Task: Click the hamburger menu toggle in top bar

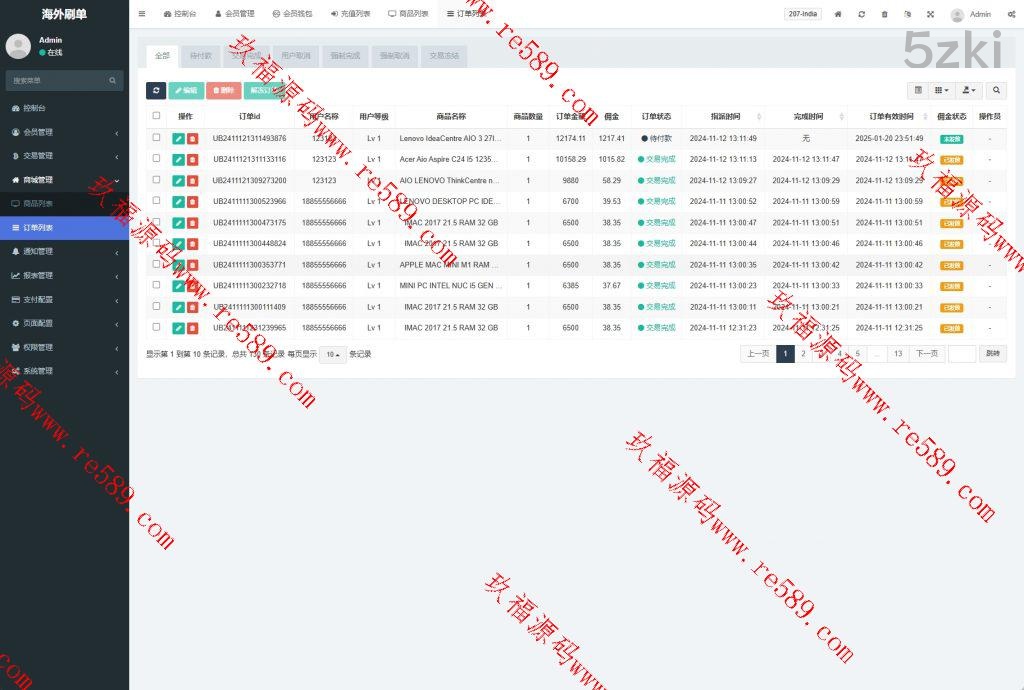Action: [x=142, y=14]
